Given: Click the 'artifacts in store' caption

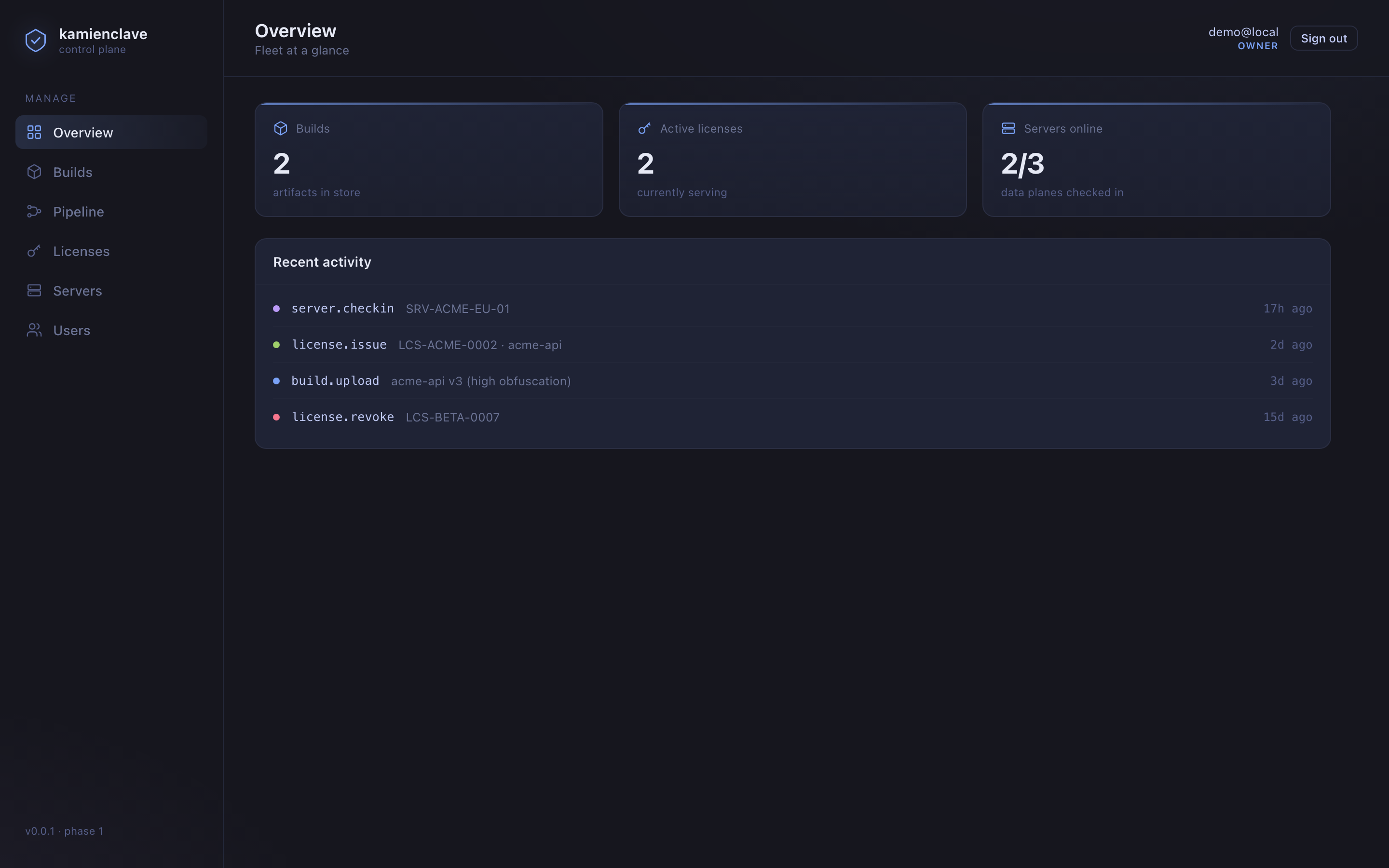Looking at the screenshot, I should [x=317, y=192].
